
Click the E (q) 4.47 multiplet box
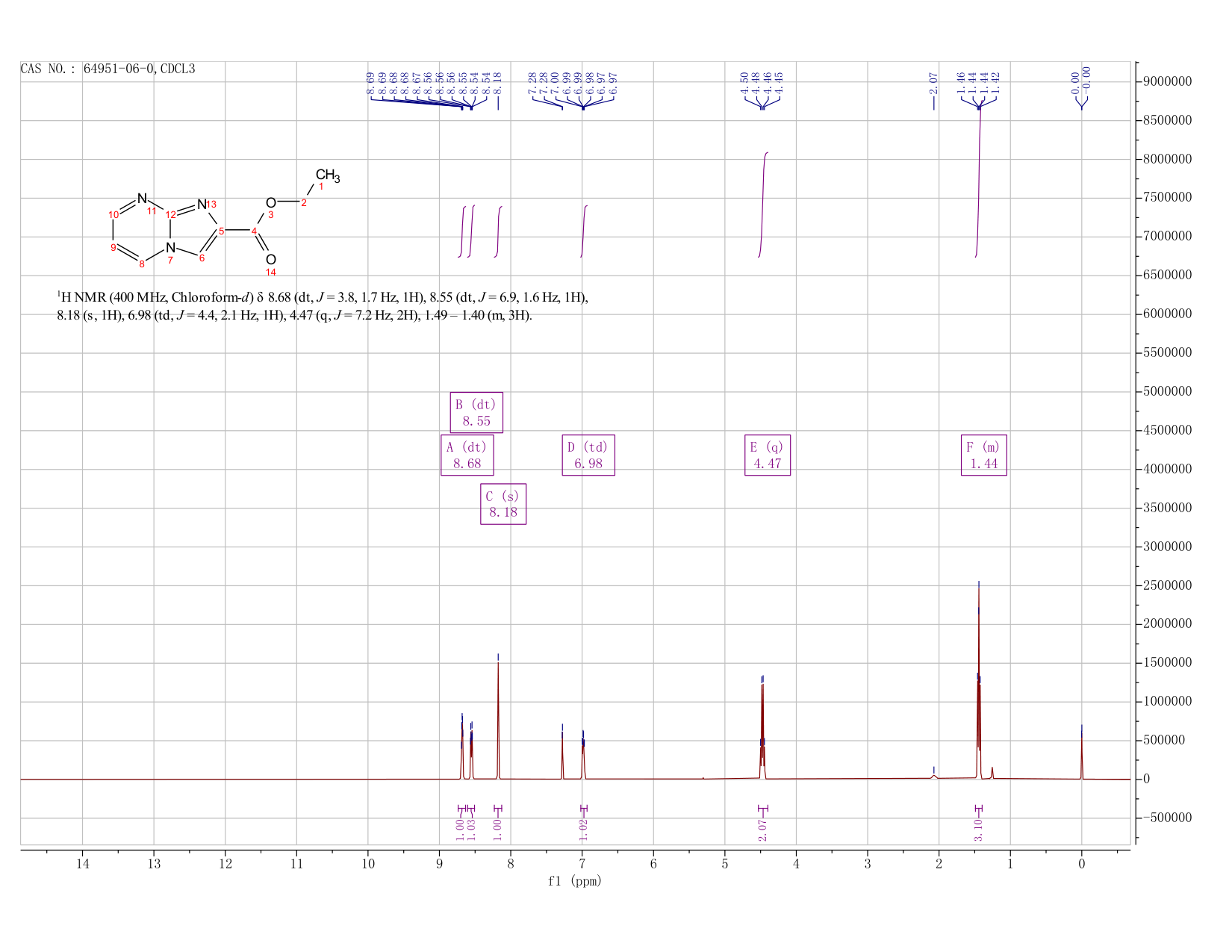[768, 455]
